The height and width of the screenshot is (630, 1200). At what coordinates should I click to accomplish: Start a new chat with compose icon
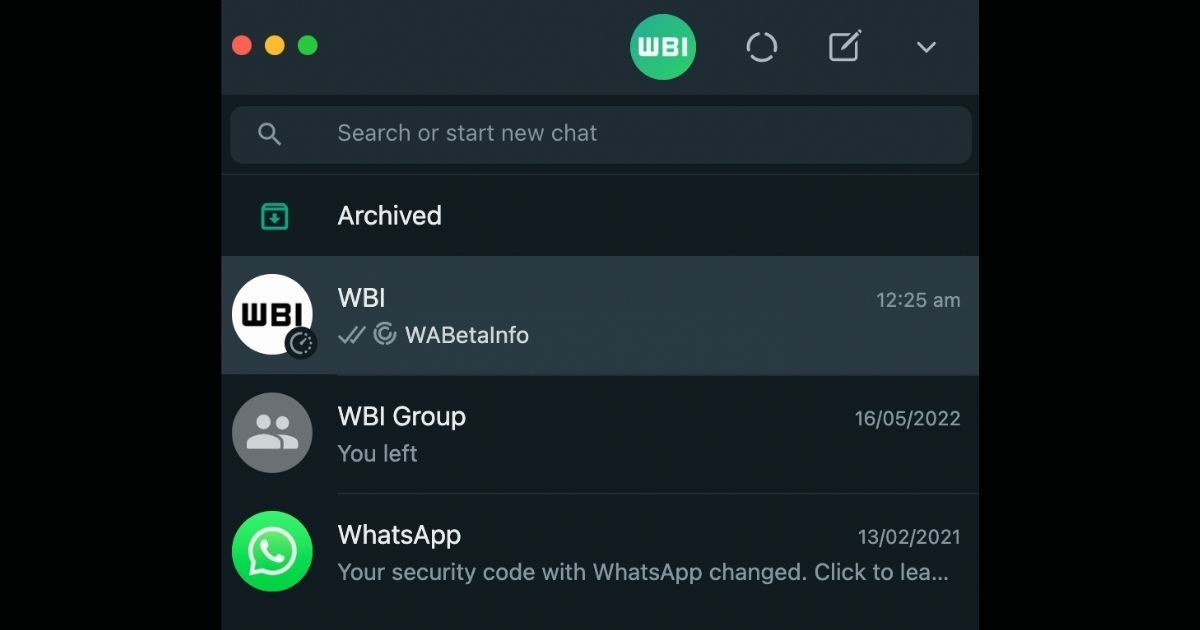[845, 46]
